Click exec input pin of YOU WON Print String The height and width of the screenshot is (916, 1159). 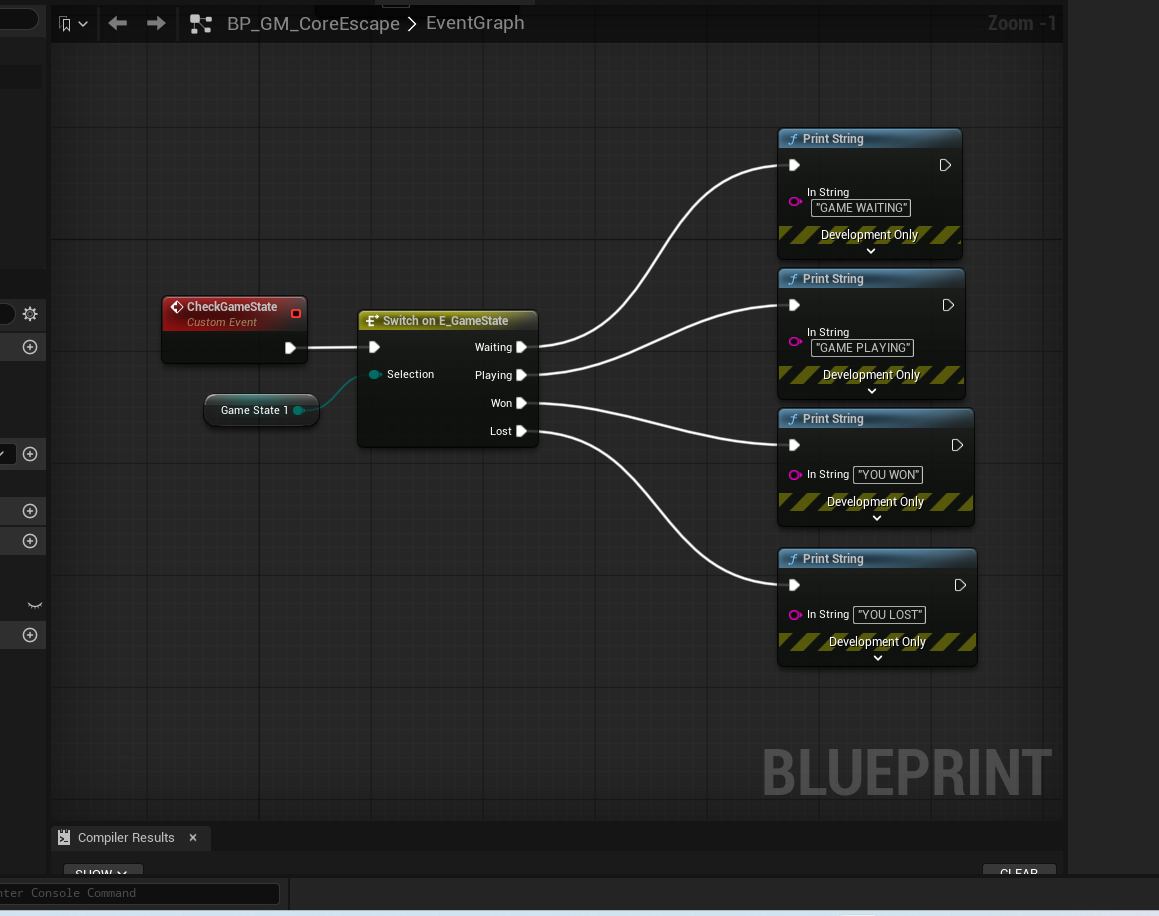(x=794, y=445)
